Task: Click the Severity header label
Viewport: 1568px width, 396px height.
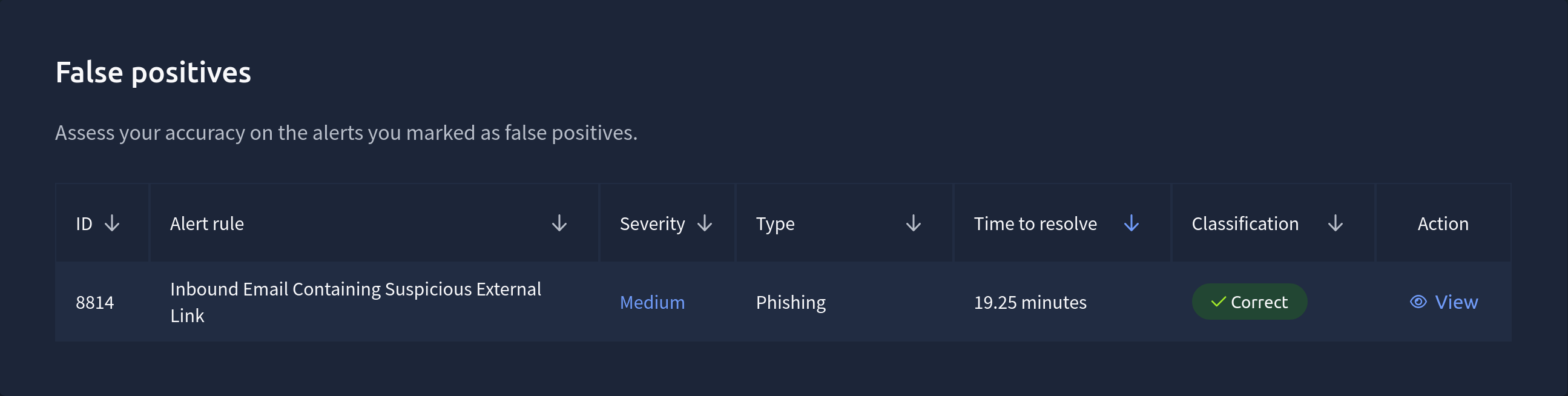Action: [652, 223]
